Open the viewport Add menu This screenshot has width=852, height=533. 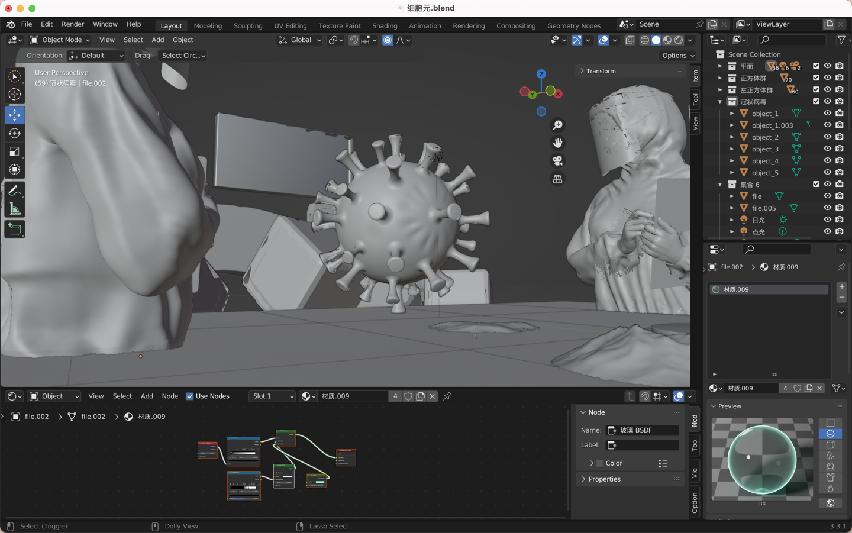(x=158, y=40)
